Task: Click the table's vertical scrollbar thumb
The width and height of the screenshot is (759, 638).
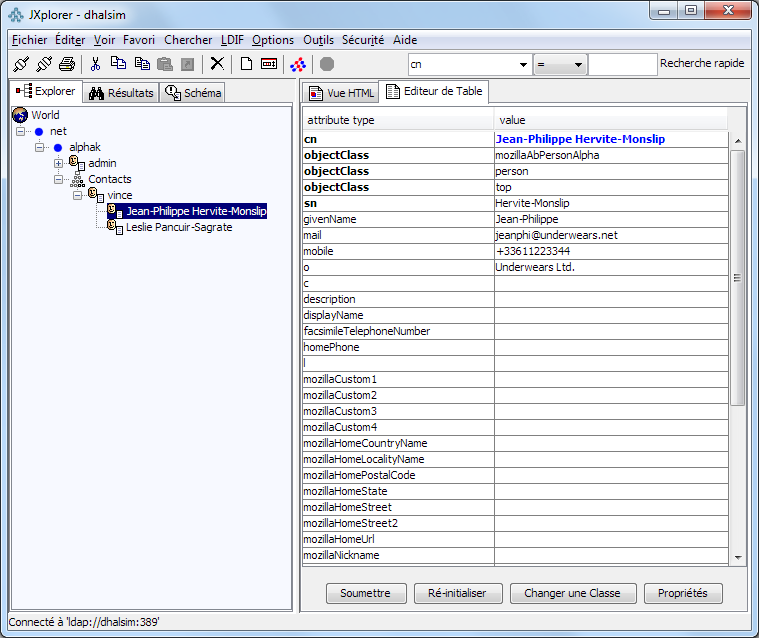Action: (x=737, y=277)
